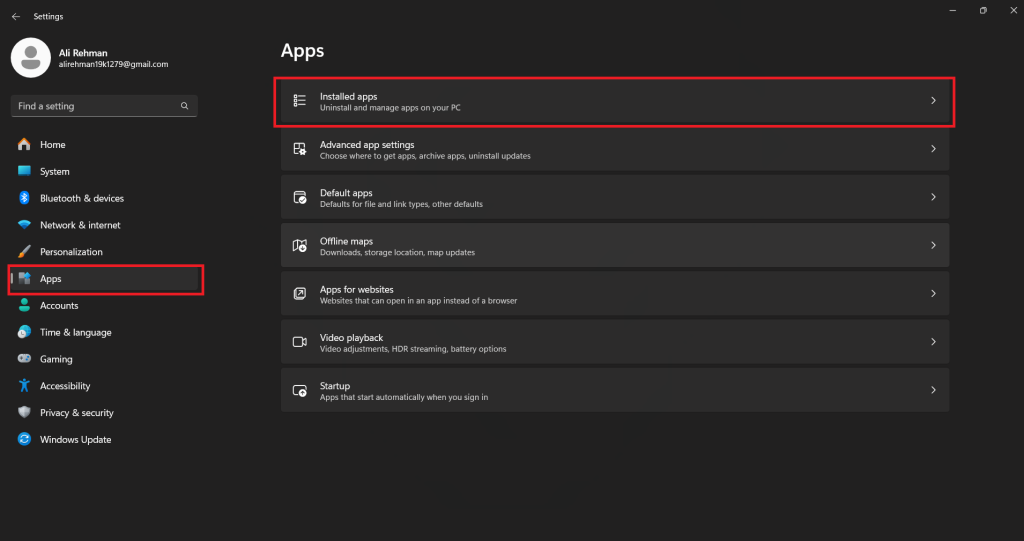Screen dimensions: 1024x541
Task: Click the System monitor icon
Action: [24, 171]
